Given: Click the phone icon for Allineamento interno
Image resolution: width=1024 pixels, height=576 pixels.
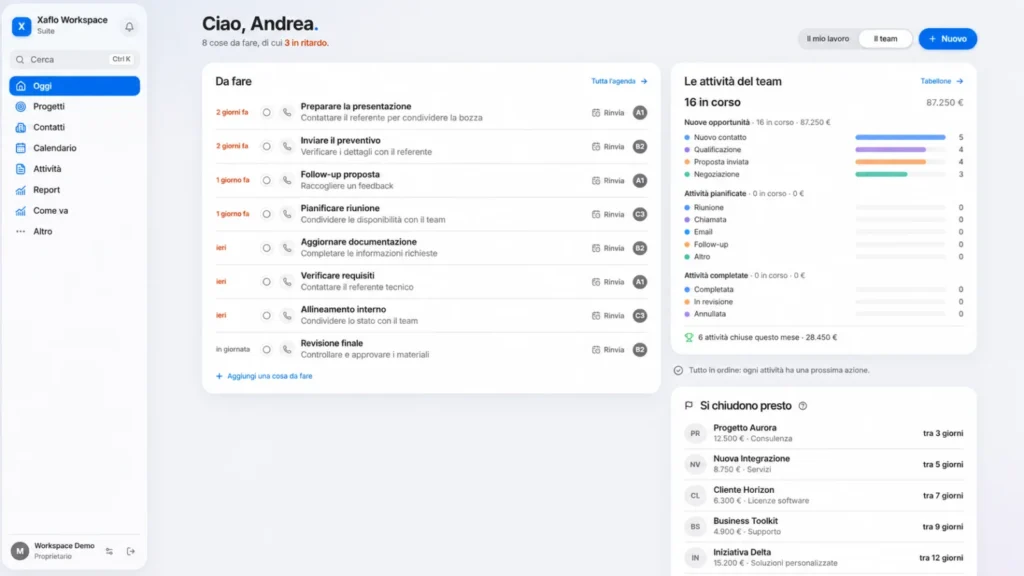Looking at the screenshot, I should click(x=287, y=315).
